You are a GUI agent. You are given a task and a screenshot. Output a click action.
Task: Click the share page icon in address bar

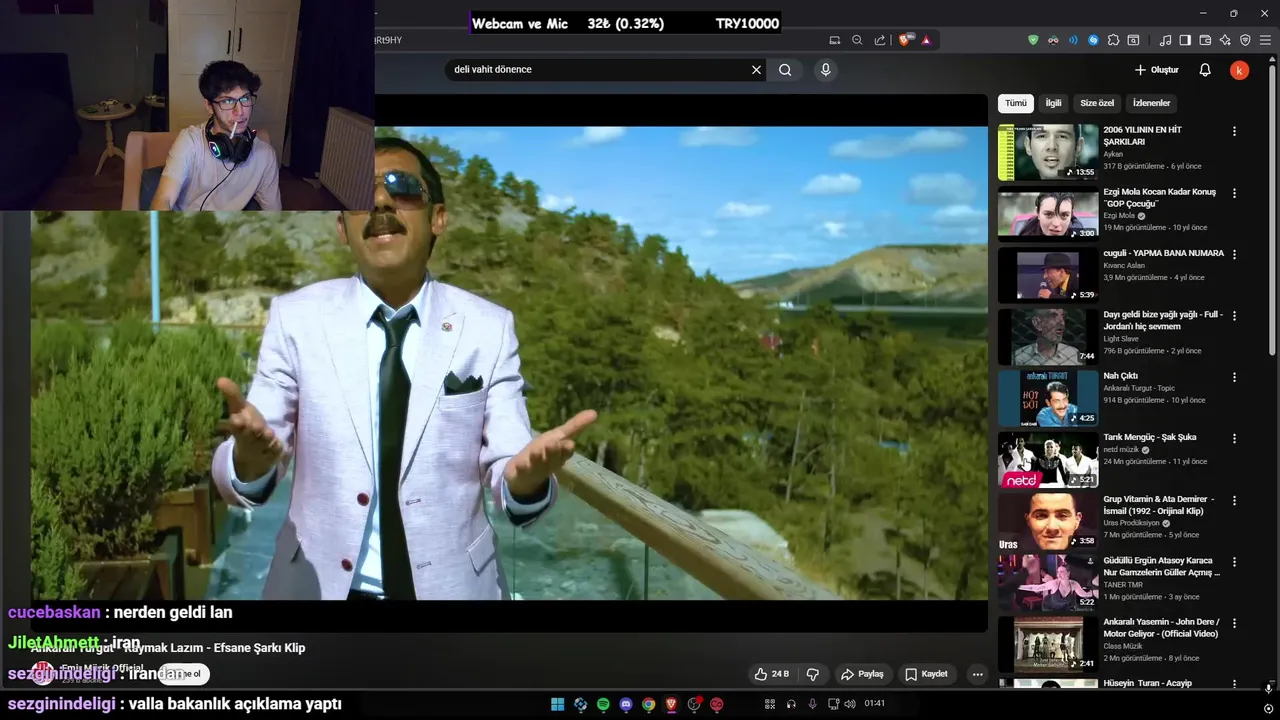pyautogui.click(x=880, y=40)
